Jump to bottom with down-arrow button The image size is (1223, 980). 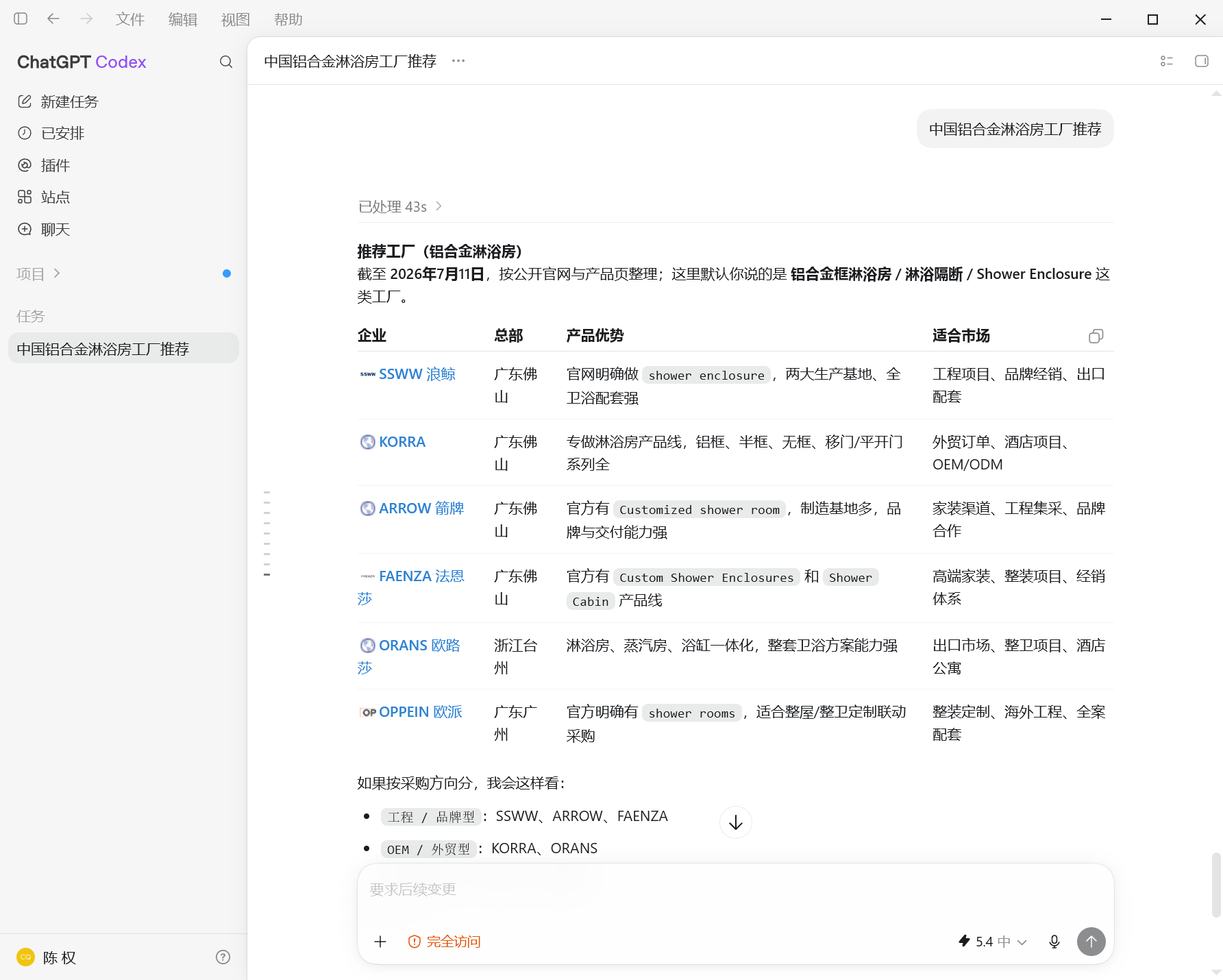[736, 822]
